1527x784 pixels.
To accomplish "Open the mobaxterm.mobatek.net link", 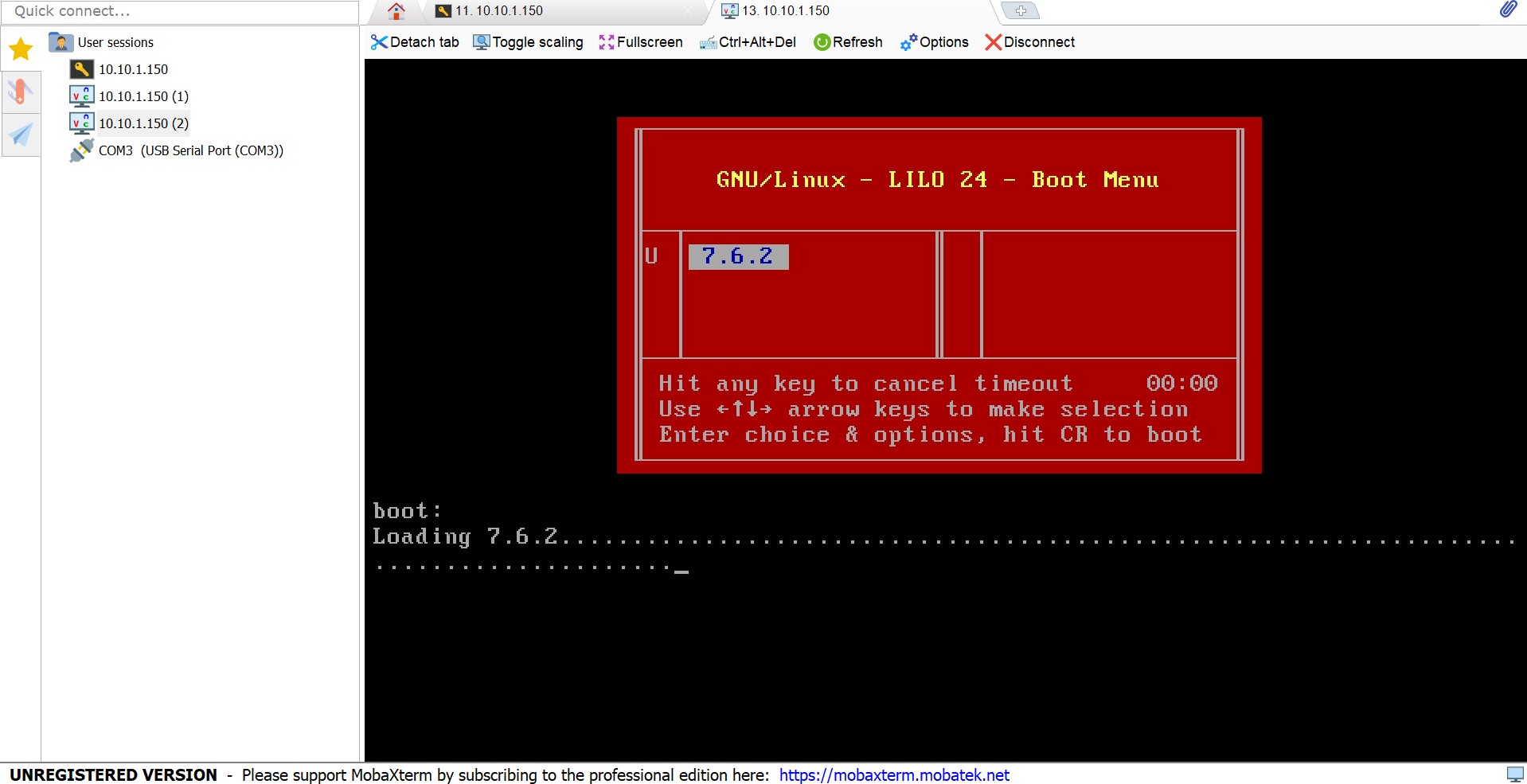I will click(x=893, y=775).
